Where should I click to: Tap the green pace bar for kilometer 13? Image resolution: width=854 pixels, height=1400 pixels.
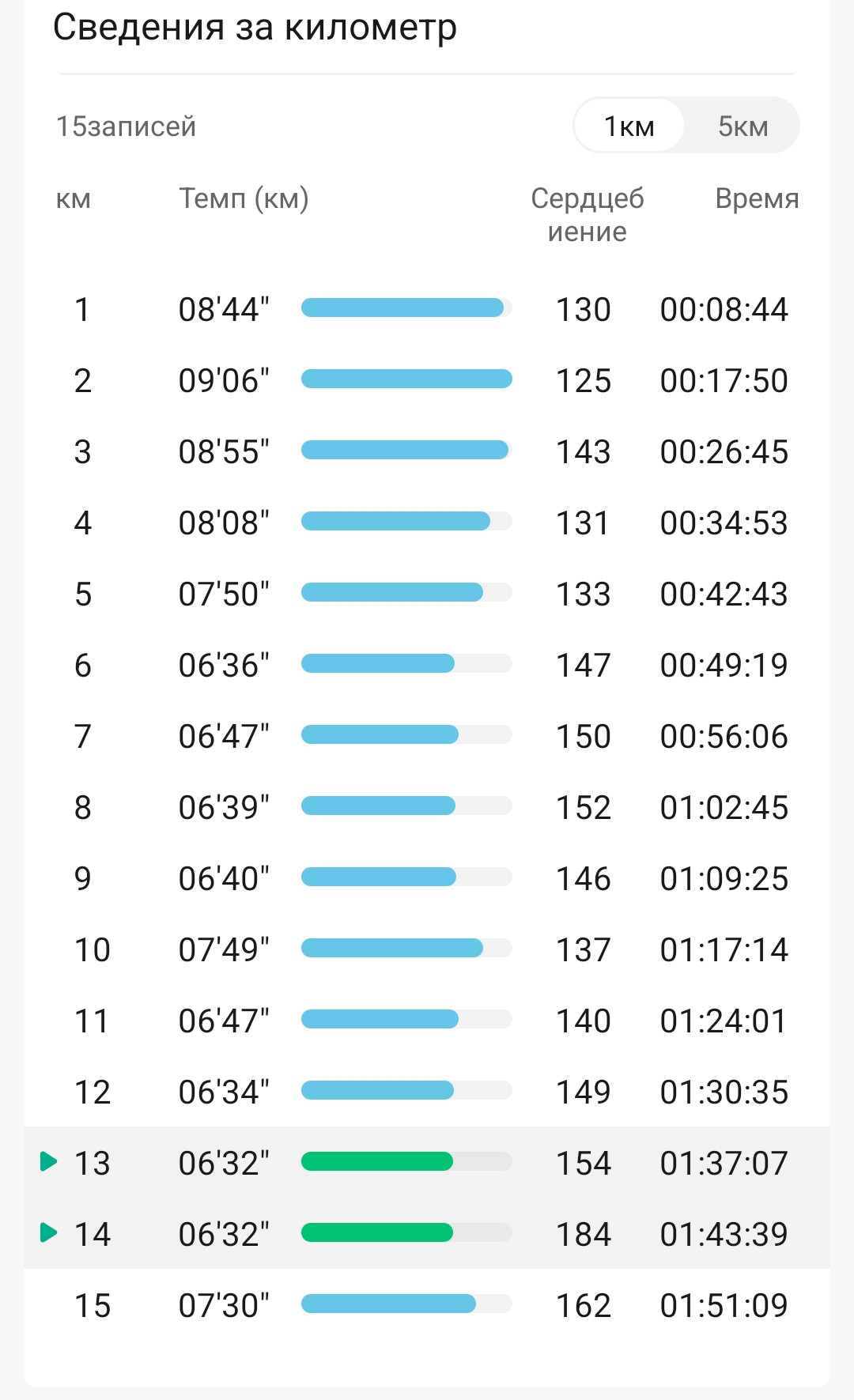pos(377,1161)
